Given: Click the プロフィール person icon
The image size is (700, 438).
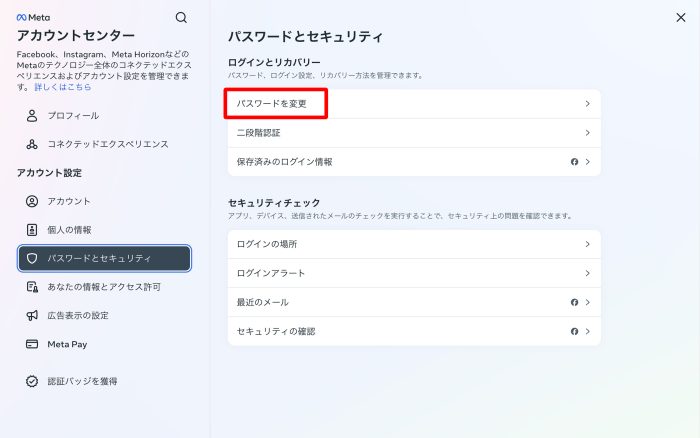Looking at the screenshot, I should click(32, 115).
